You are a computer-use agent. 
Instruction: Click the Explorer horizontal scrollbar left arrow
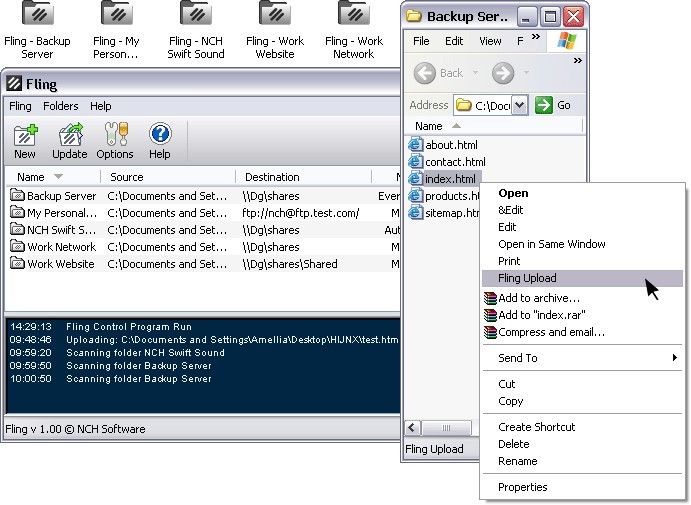tap(412, 427)
